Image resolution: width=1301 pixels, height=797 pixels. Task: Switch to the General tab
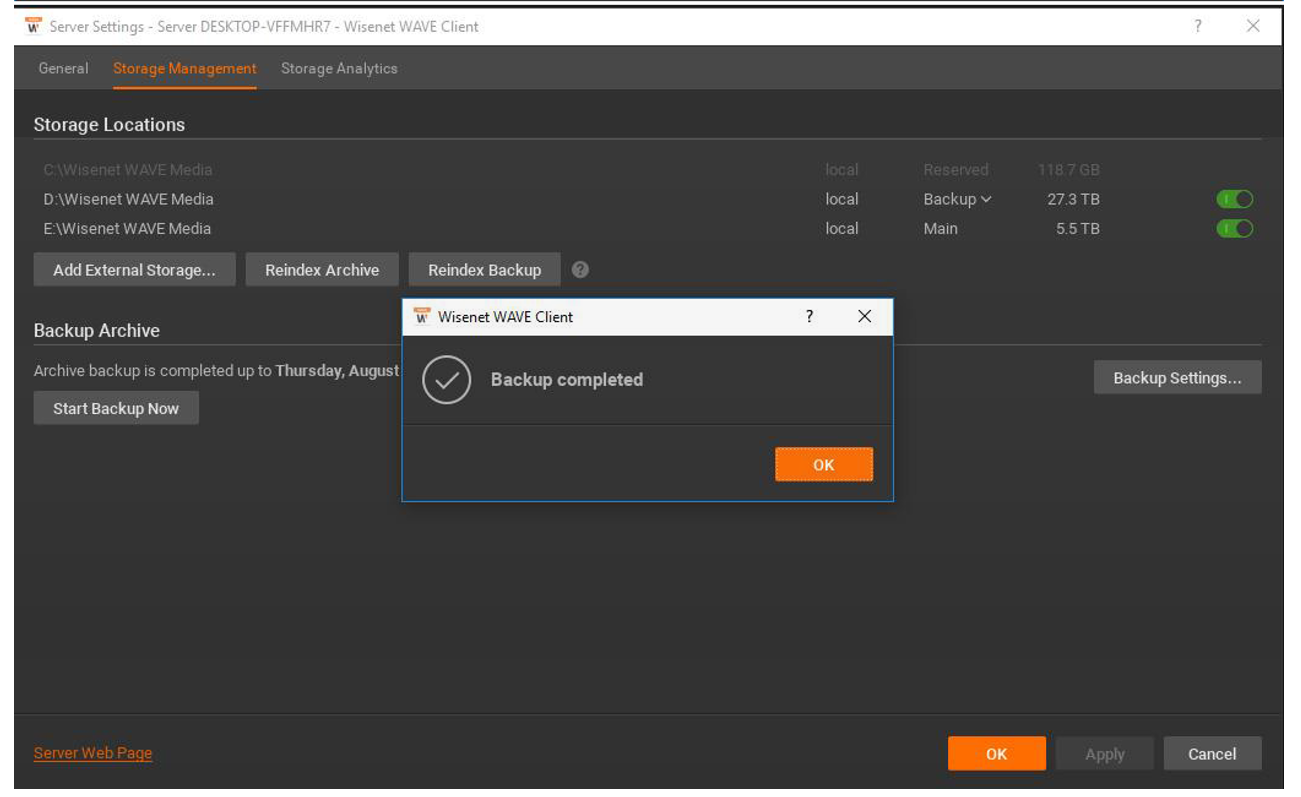pos(63,68)
